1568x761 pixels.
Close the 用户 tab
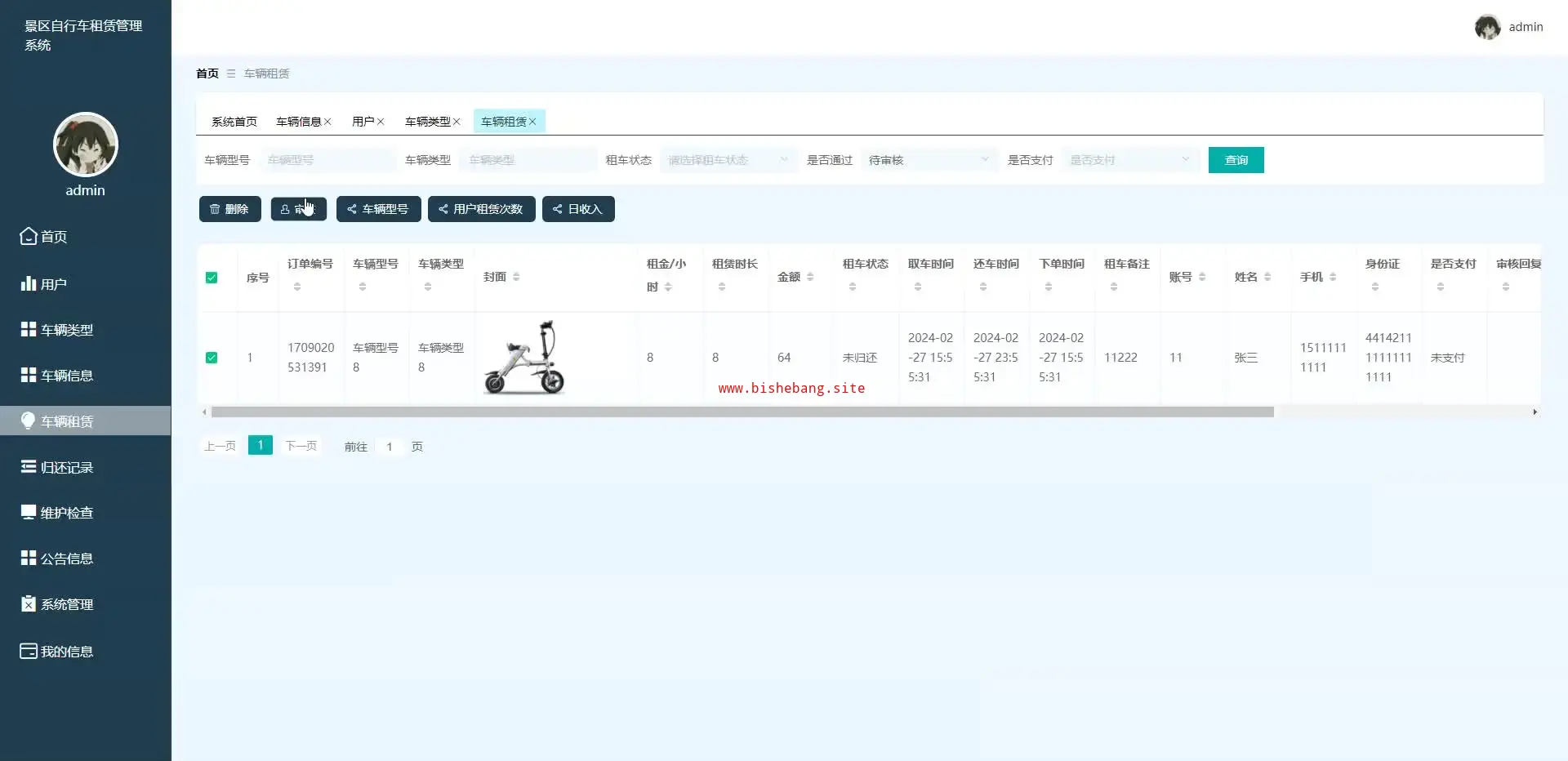pos(381,122)
